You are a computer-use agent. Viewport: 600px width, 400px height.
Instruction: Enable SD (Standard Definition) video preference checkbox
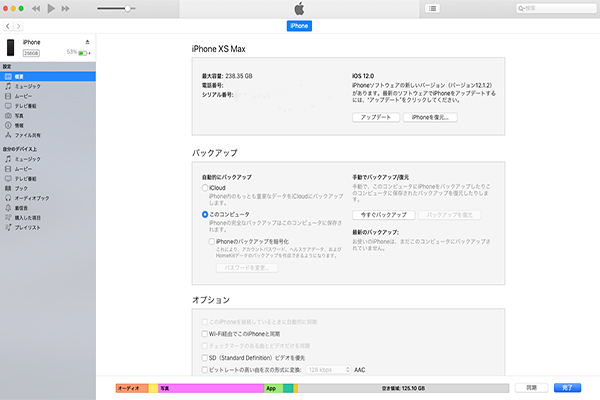pos(205,358)
